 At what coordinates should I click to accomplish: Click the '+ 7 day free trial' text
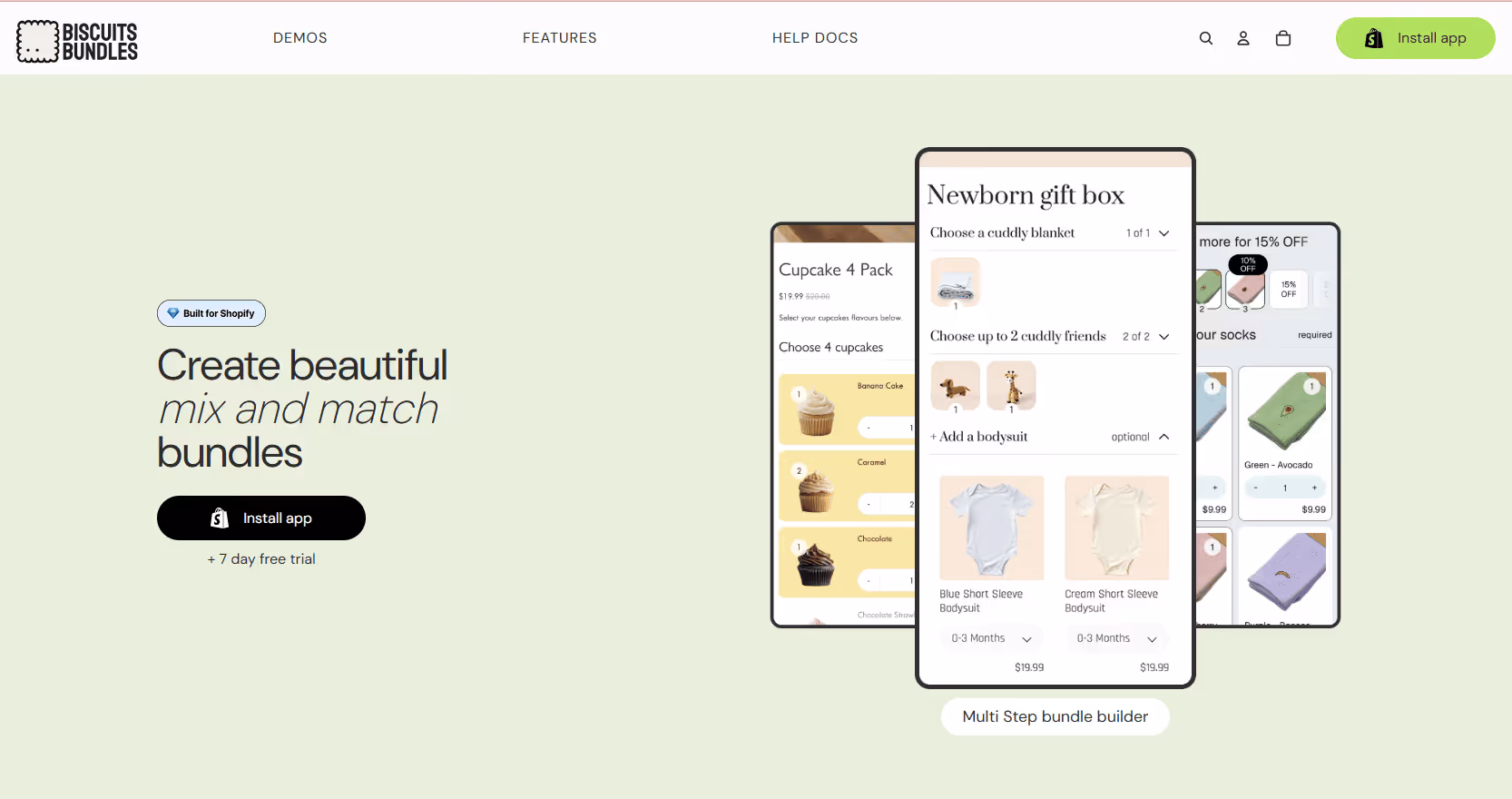click(x=261, y=559)
